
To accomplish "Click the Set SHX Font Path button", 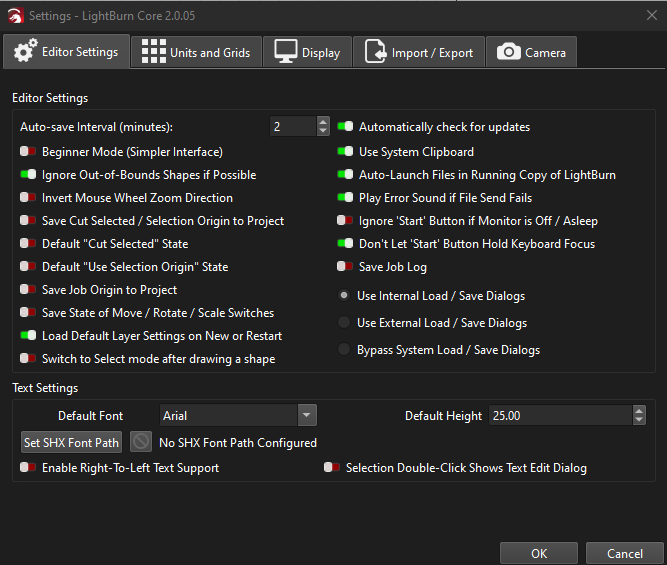I will pos(72,442).
